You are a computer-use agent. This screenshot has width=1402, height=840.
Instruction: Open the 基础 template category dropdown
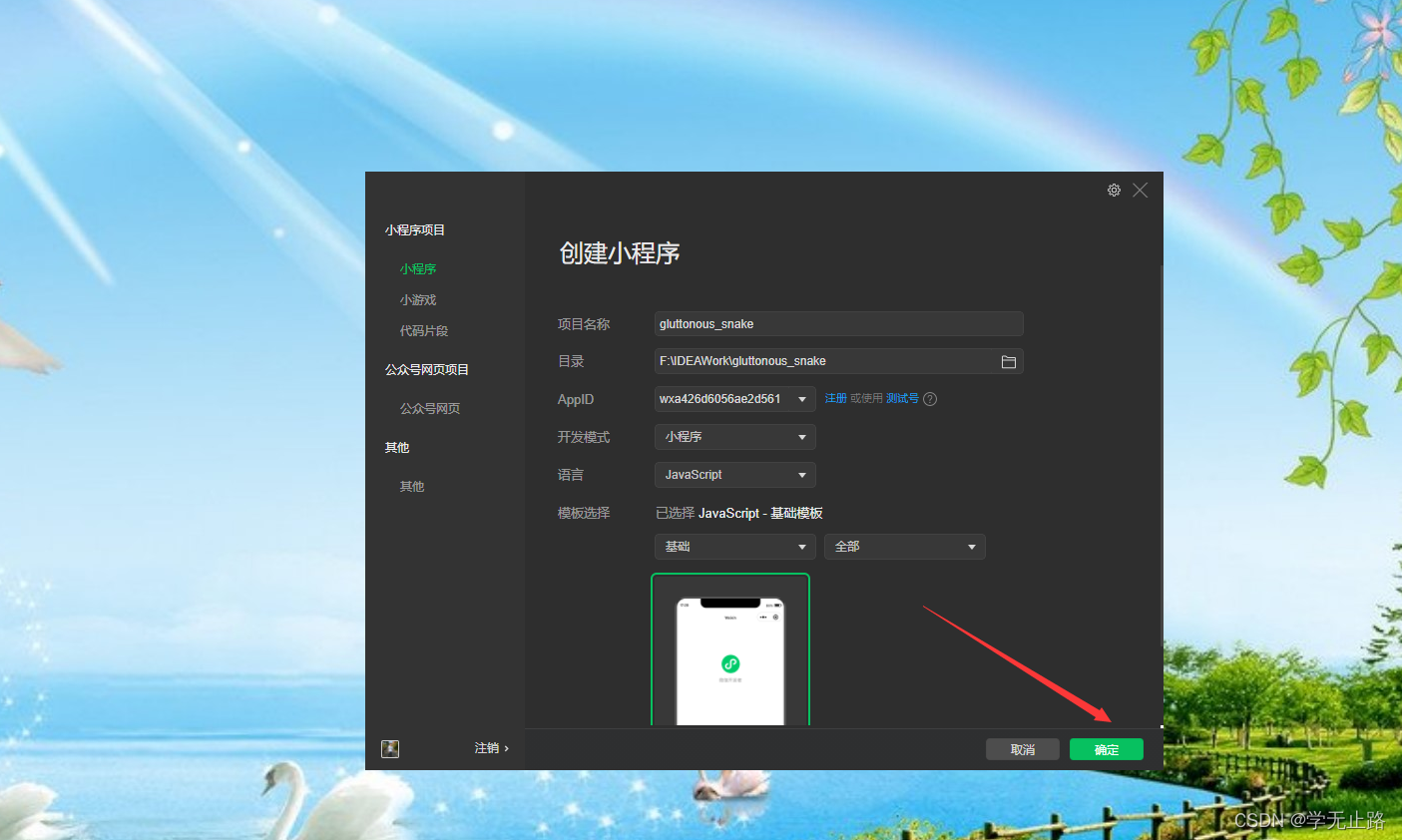click(735, 547)
